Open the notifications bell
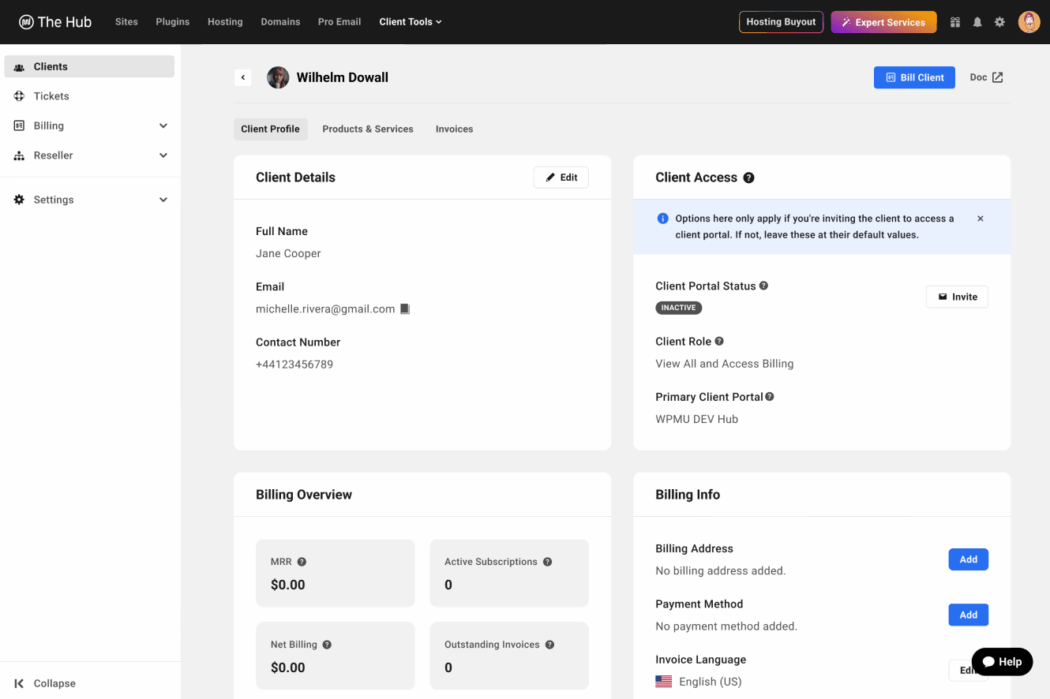This screenshot has width=1050, height=699. (x=977, y=21)
